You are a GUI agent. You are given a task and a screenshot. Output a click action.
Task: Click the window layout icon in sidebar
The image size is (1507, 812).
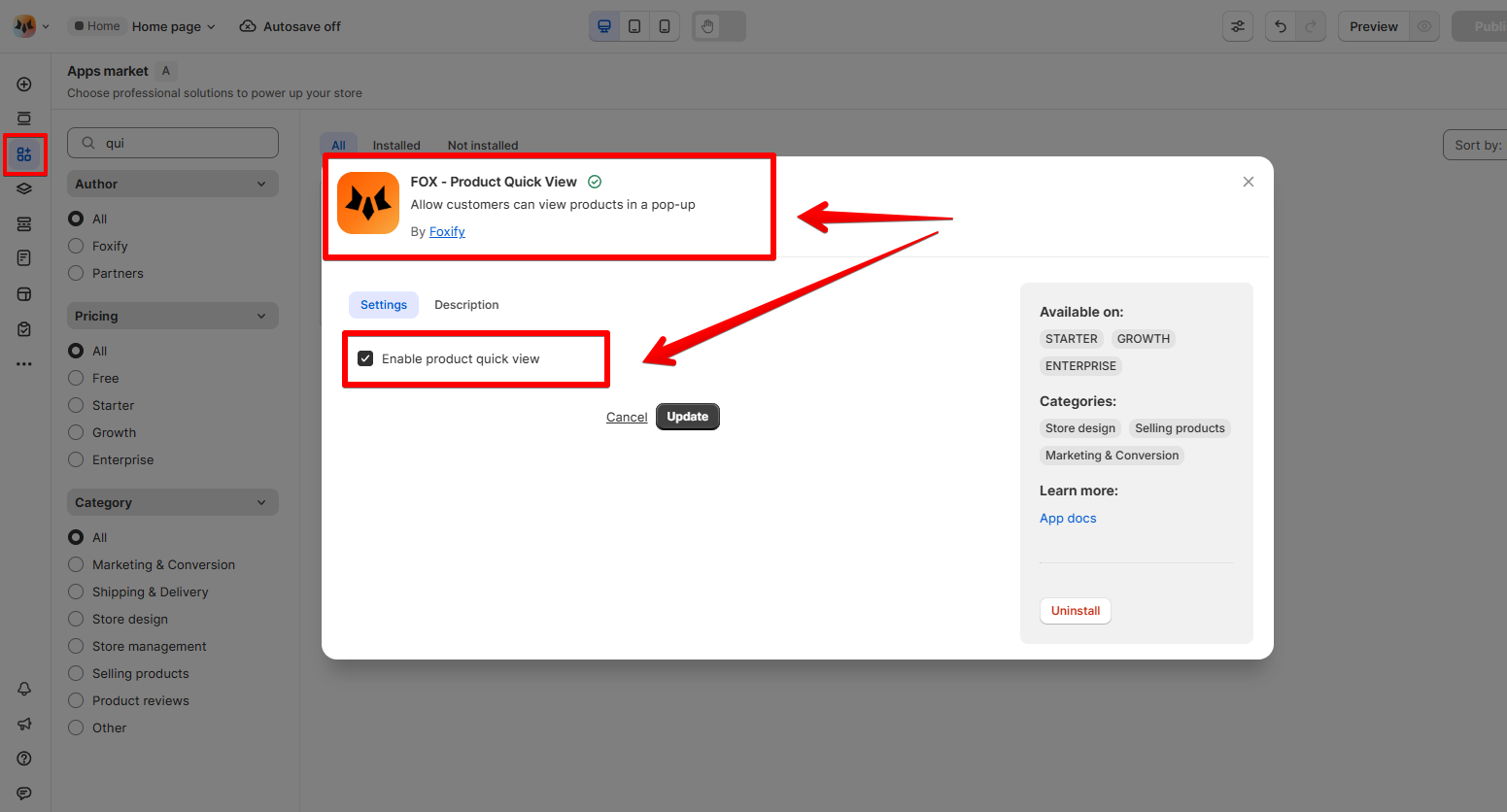coord(24,294)
